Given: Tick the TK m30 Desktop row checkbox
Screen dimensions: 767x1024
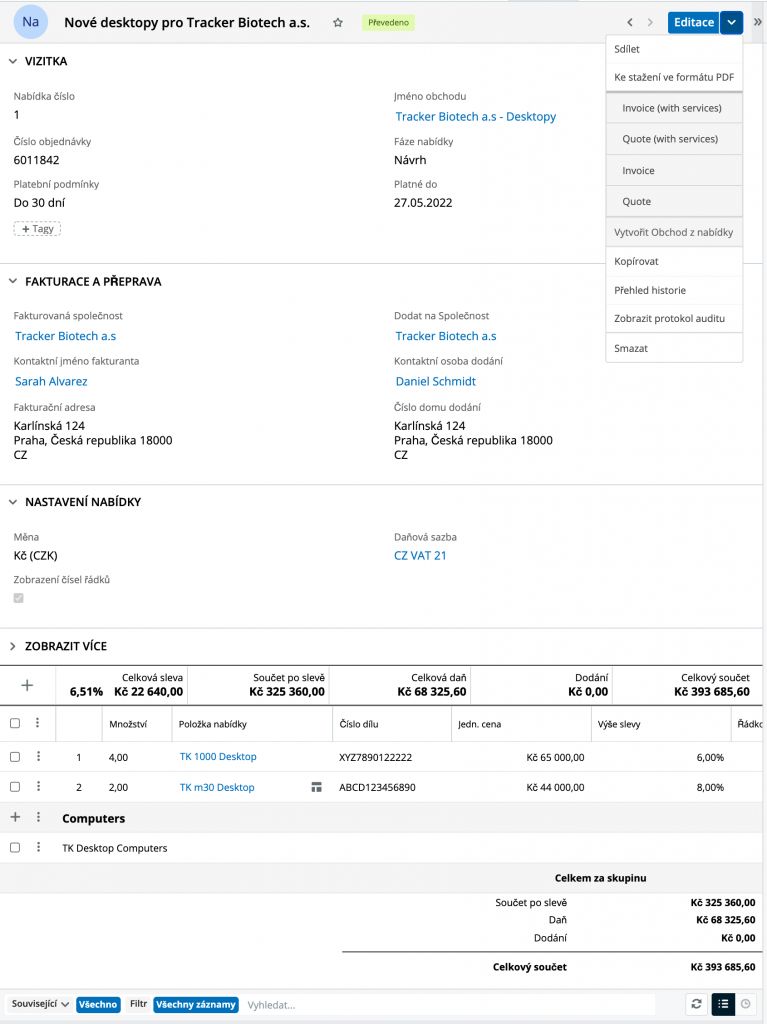Looking at the screenshot, I should coord(15,787).
